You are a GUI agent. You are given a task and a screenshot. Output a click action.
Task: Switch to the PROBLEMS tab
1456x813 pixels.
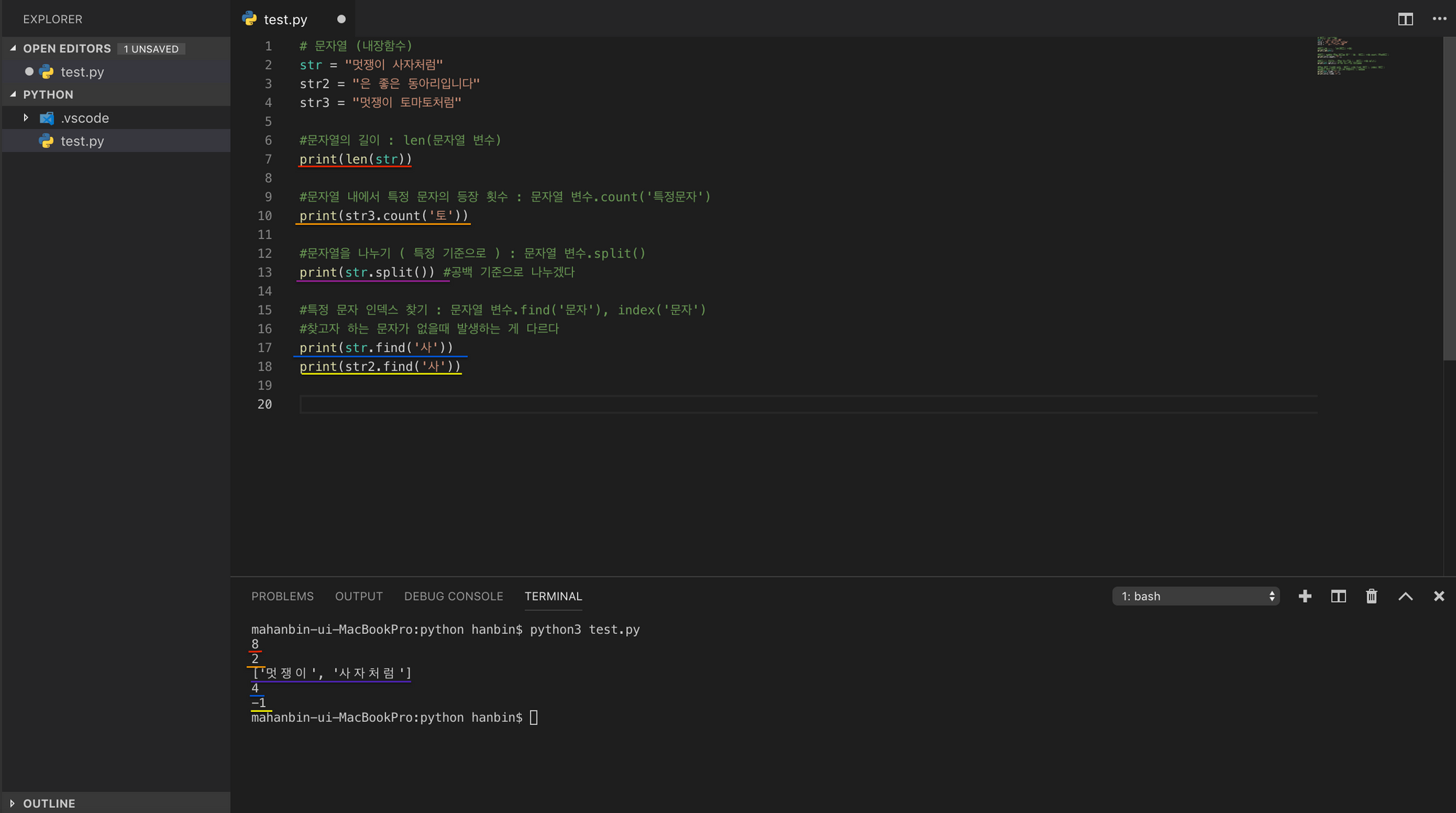pyautogui.click(x=282, y=596)
